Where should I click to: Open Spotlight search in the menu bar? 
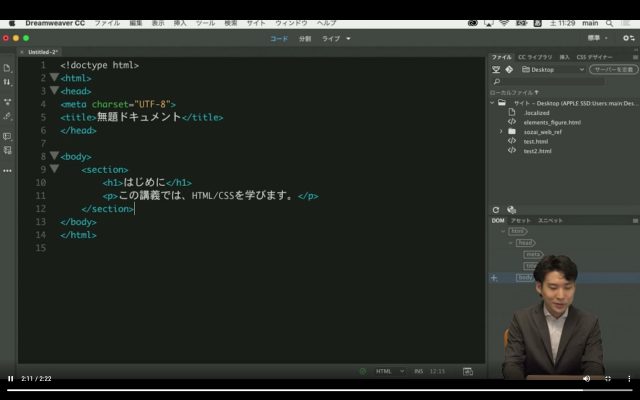pos(609,23)
